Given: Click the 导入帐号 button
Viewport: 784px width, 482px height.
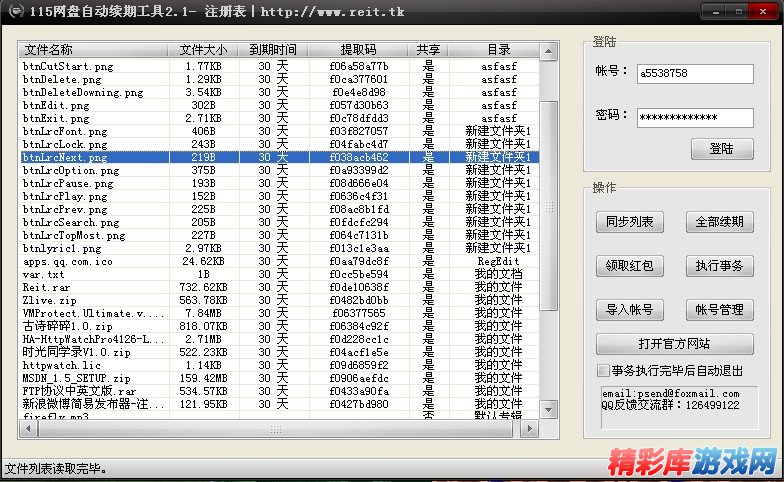Looking at the screenshot, I should click(630, 310).
